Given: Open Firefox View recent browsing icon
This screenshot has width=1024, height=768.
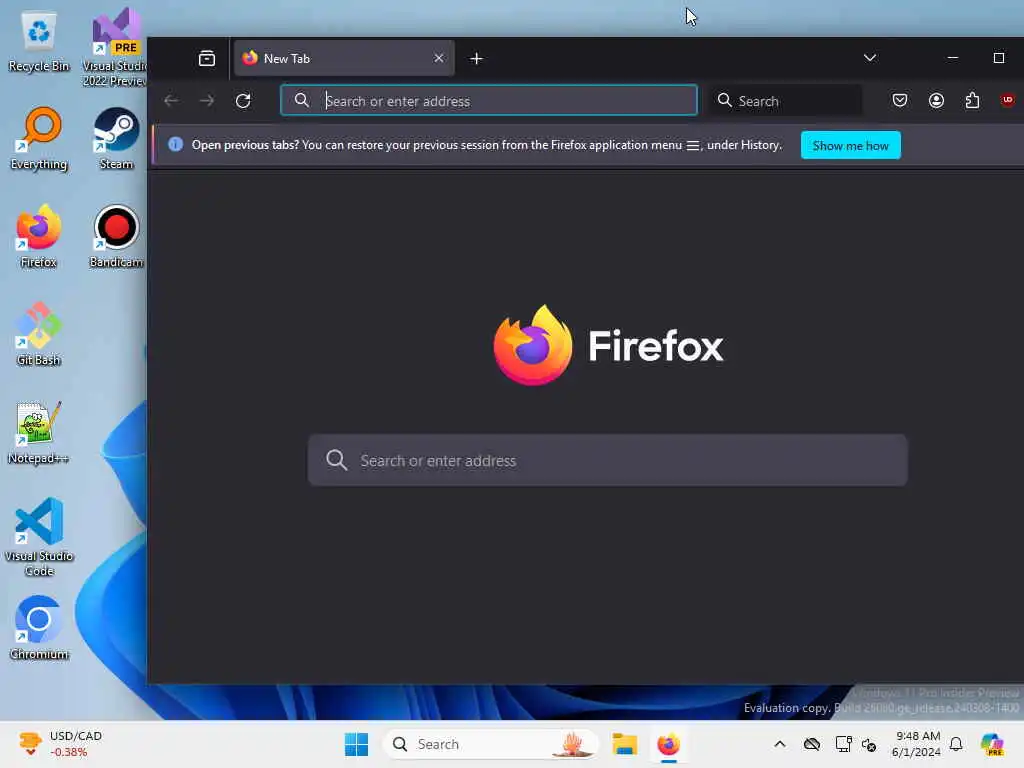Looking at the screenshot, I should tap(206, 59).
